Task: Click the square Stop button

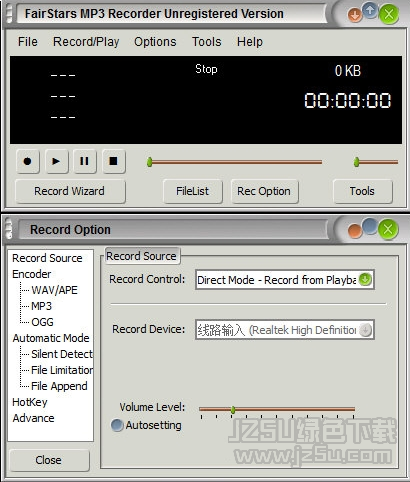Action: (114, 162)
